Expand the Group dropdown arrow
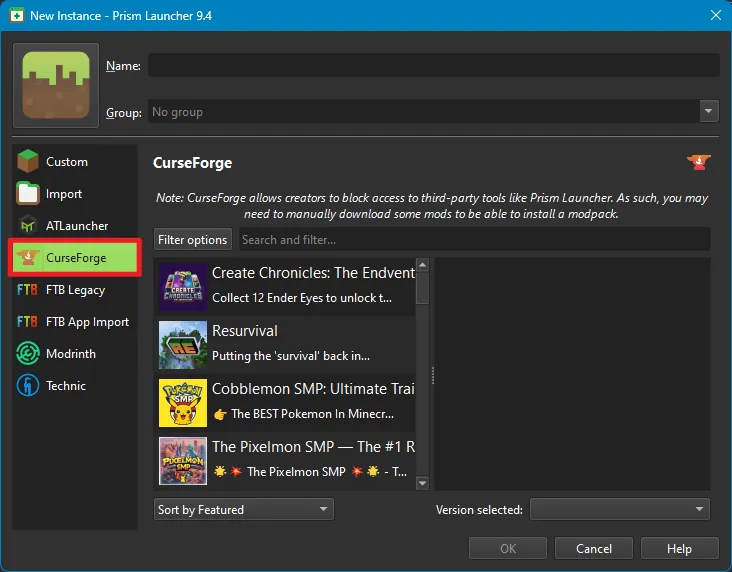This screenshot has height=572, width=732. point(709,111)
